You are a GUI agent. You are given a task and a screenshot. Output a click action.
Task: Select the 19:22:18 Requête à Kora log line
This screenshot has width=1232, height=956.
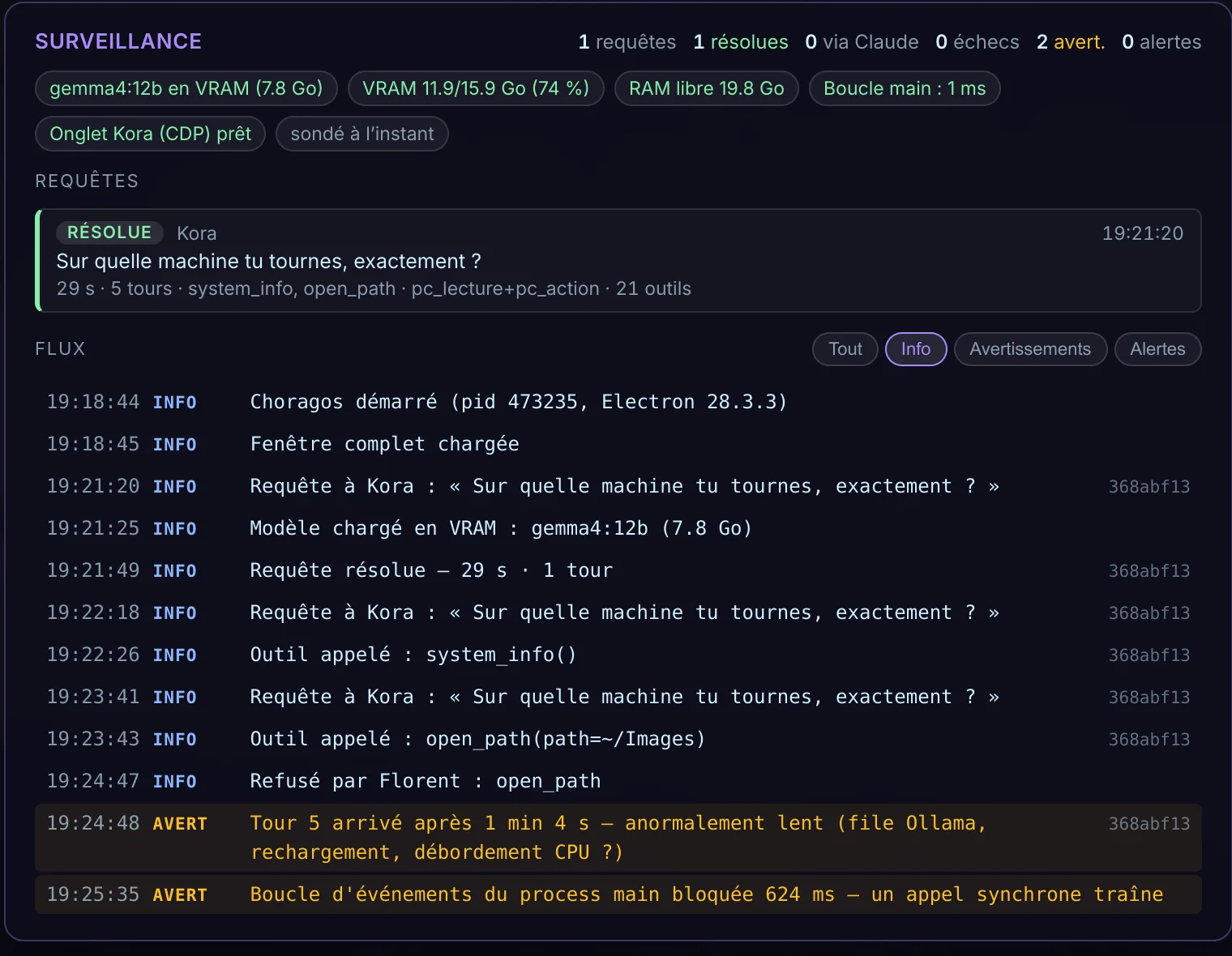point(618,612)
